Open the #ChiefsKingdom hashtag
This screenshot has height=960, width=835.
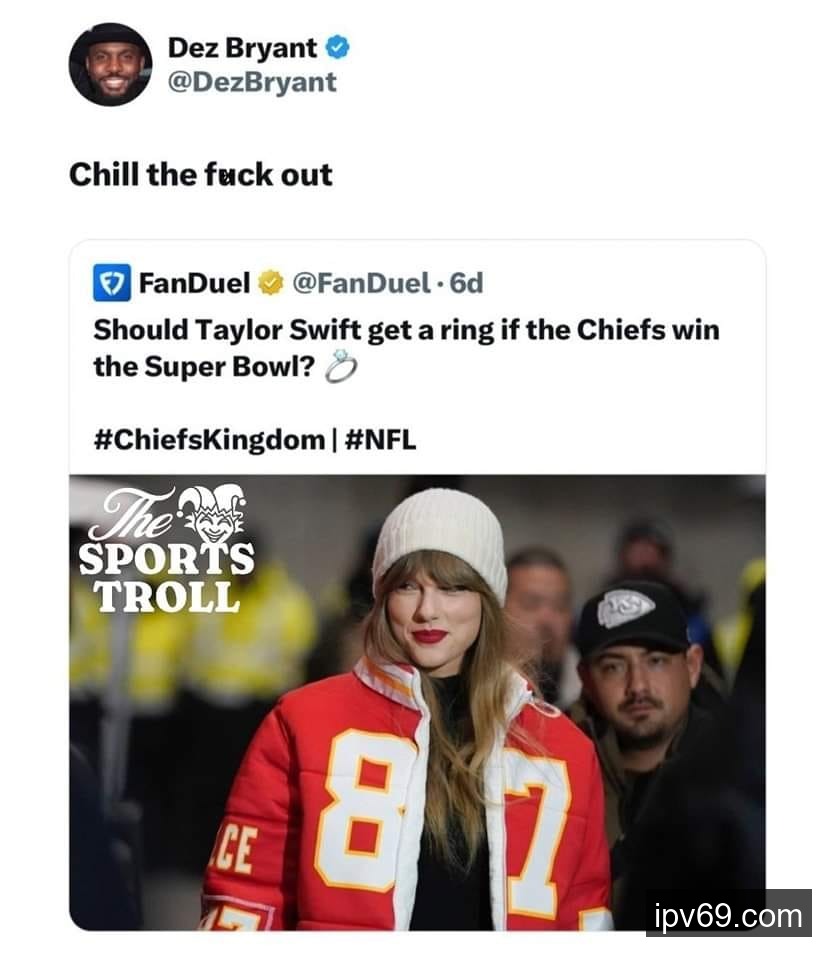208,438
